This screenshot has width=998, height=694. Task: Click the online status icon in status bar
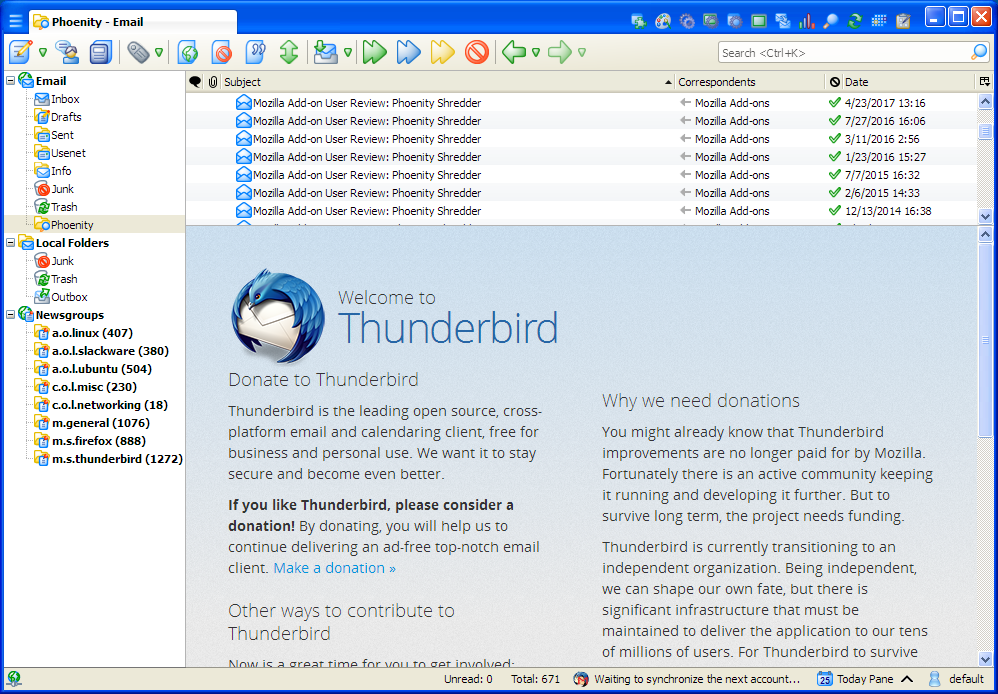[x=13, y=679]
